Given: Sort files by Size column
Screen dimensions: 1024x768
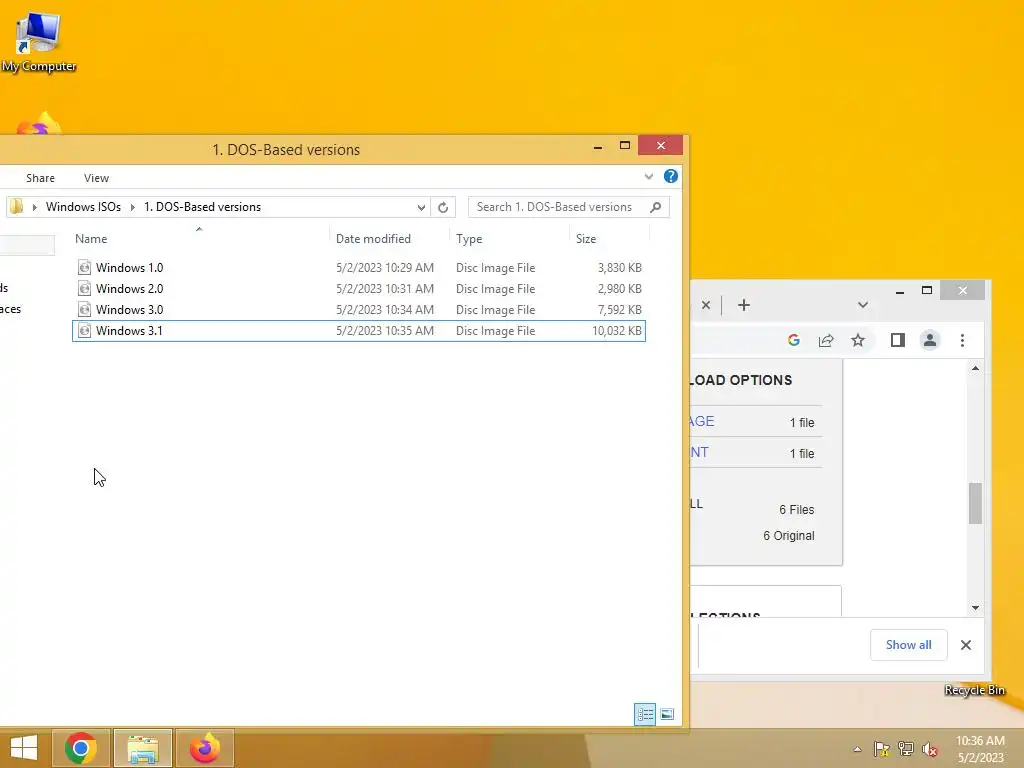Looking at the screenshot, I should tap(586, 239).
